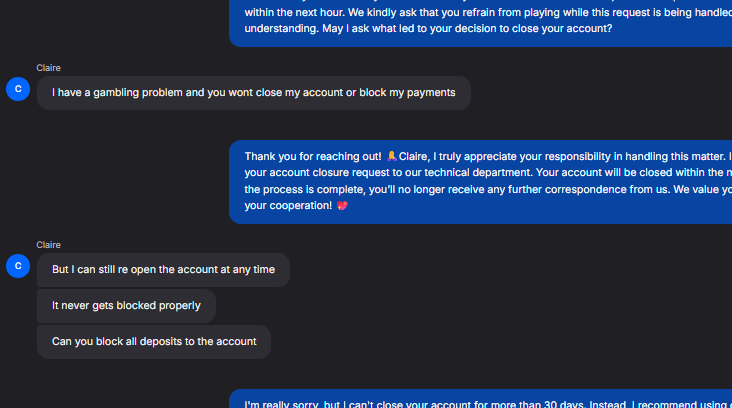Select the Claire name label above the re-open message

pos(49,245)
